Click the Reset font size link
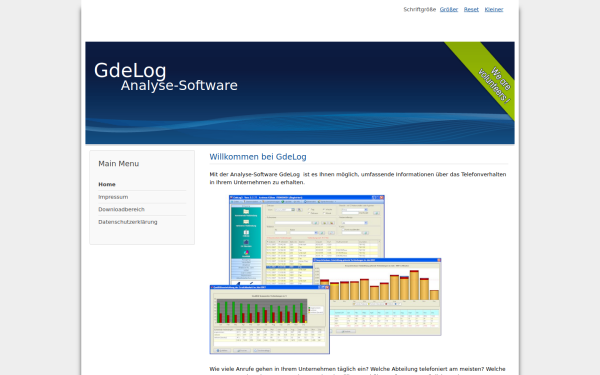The width and height of the screenshot is (600, 375). tap(471, 10)
